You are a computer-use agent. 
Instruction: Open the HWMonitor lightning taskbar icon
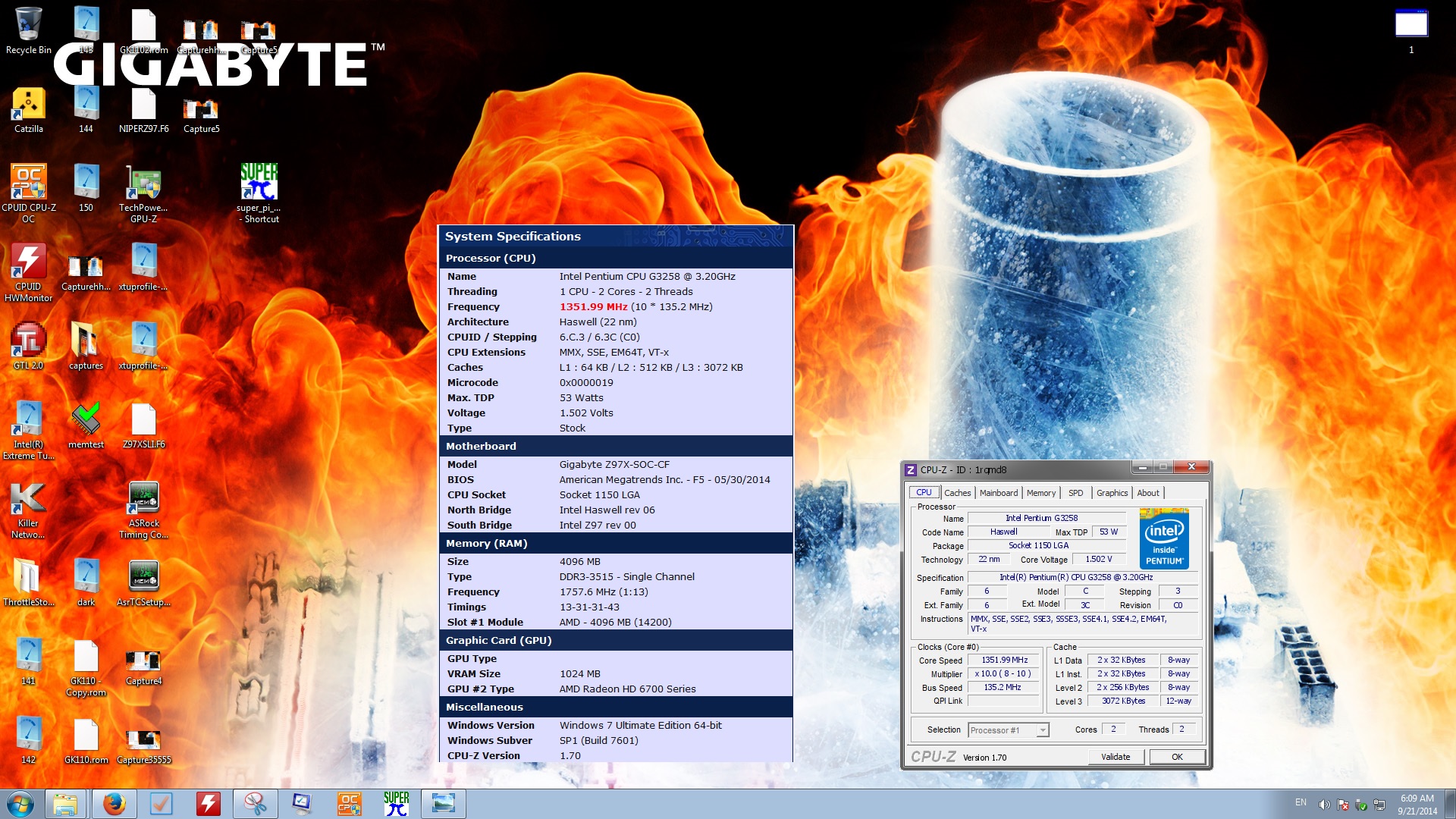point(208,804)
